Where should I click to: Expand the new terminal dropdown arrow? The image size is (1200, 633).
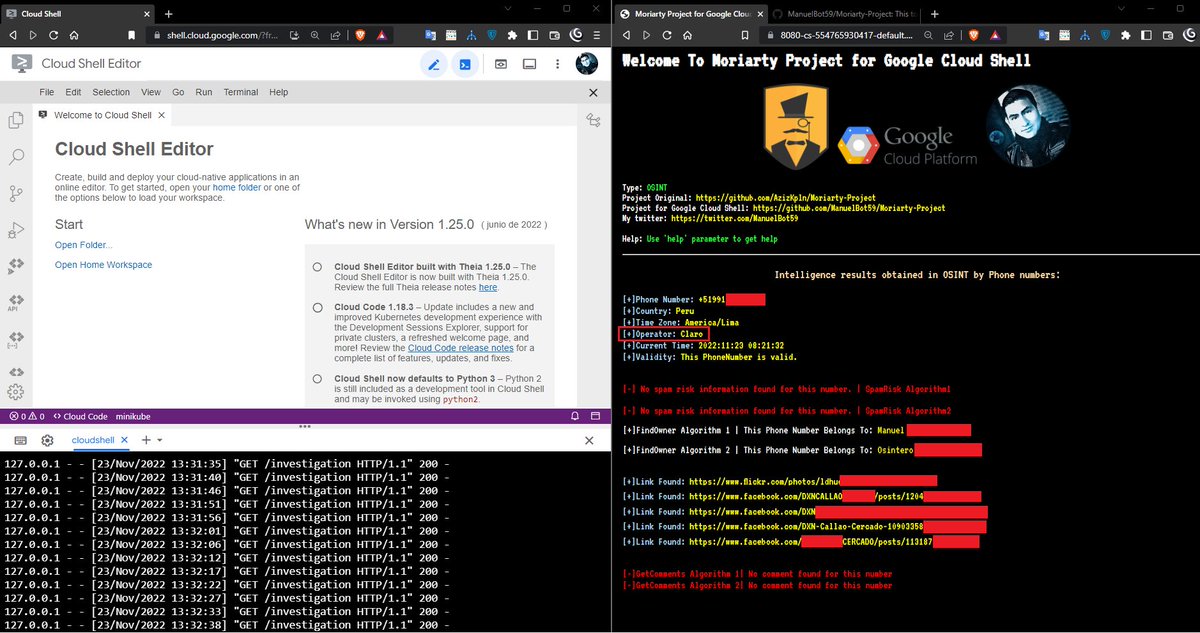point(159,440)
